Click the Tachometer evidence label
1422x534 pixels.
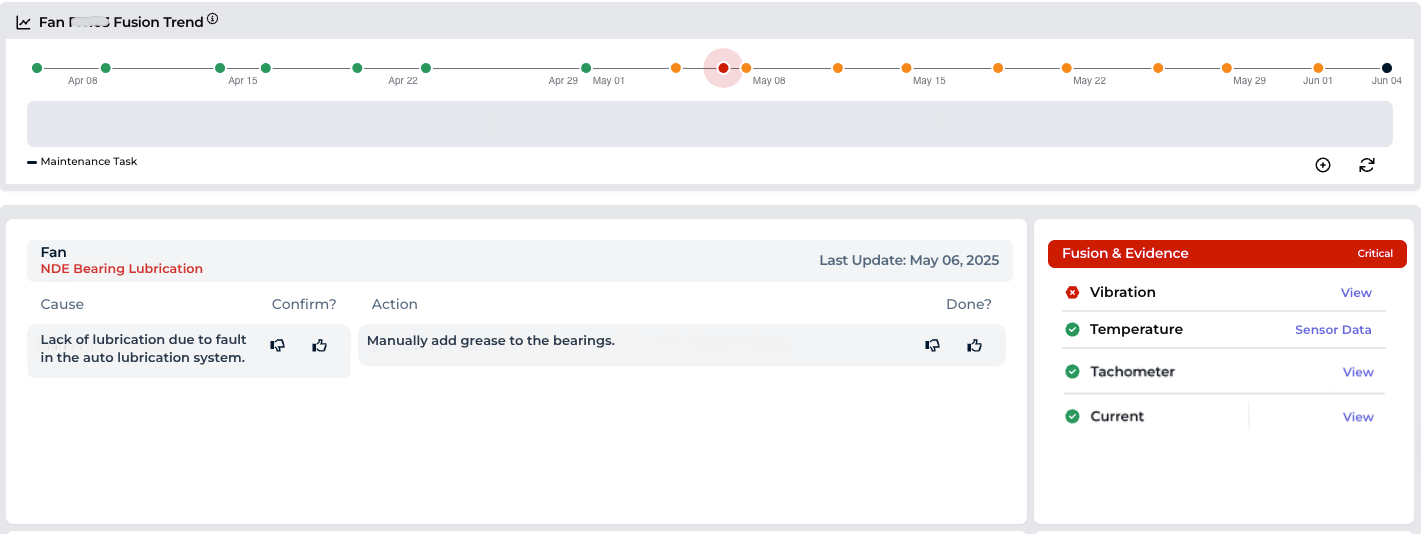1132,372
